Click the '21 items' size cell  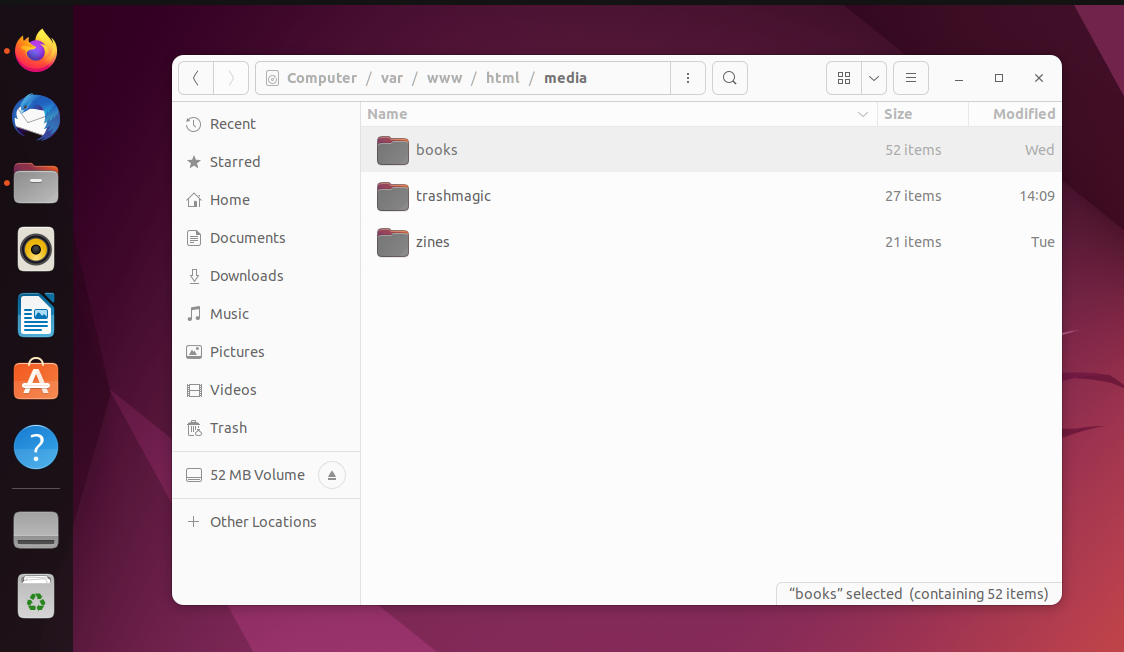pyautogui.click(x=913, y=242)
